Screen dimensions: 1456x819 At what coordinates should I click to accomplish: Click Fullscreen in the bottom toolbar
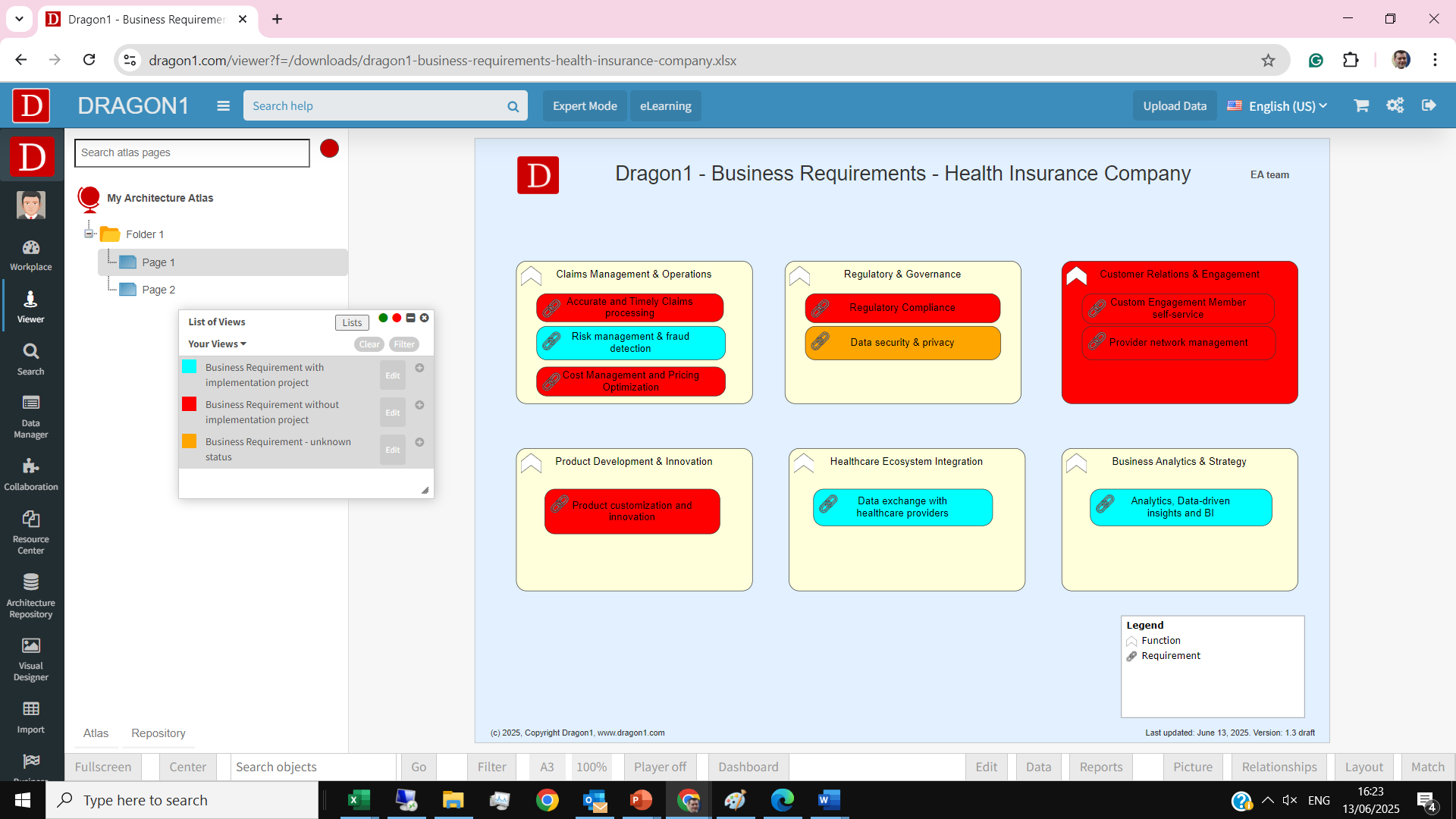(x=103, y=767)
